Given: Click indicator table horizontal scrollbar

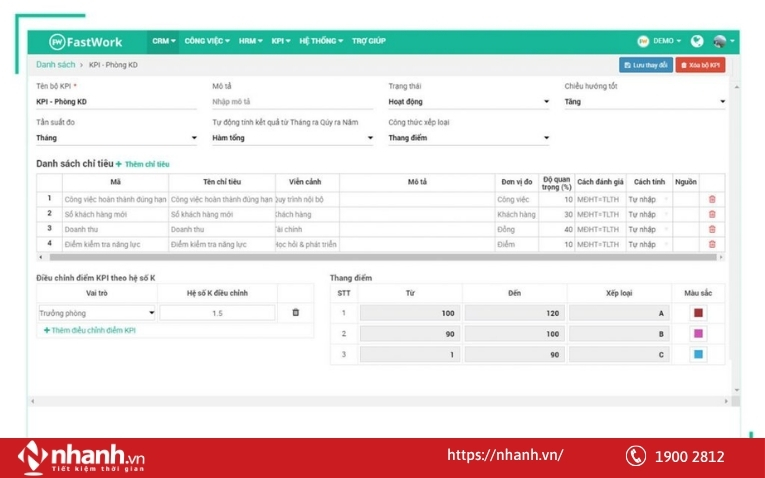Looking at the screenshot, I should [383, 257].
